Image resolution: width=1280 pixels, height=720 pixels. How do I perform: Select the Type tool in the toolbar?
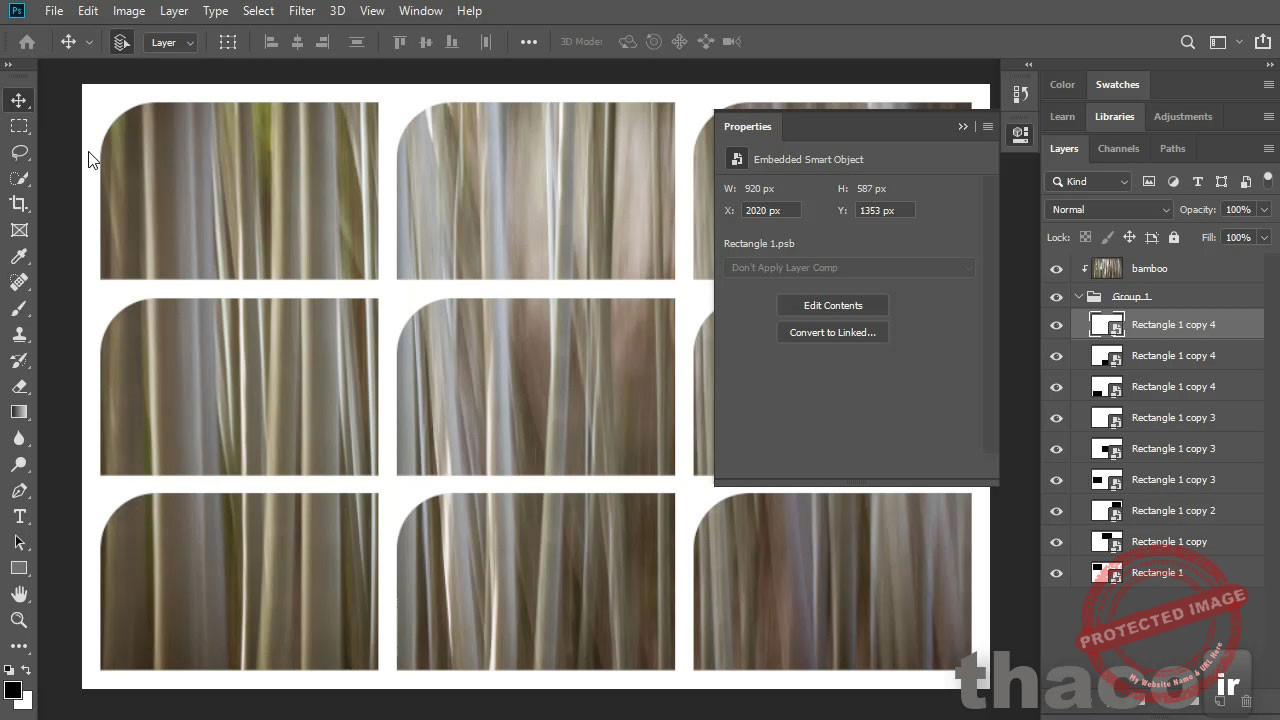tap(18, 517)
